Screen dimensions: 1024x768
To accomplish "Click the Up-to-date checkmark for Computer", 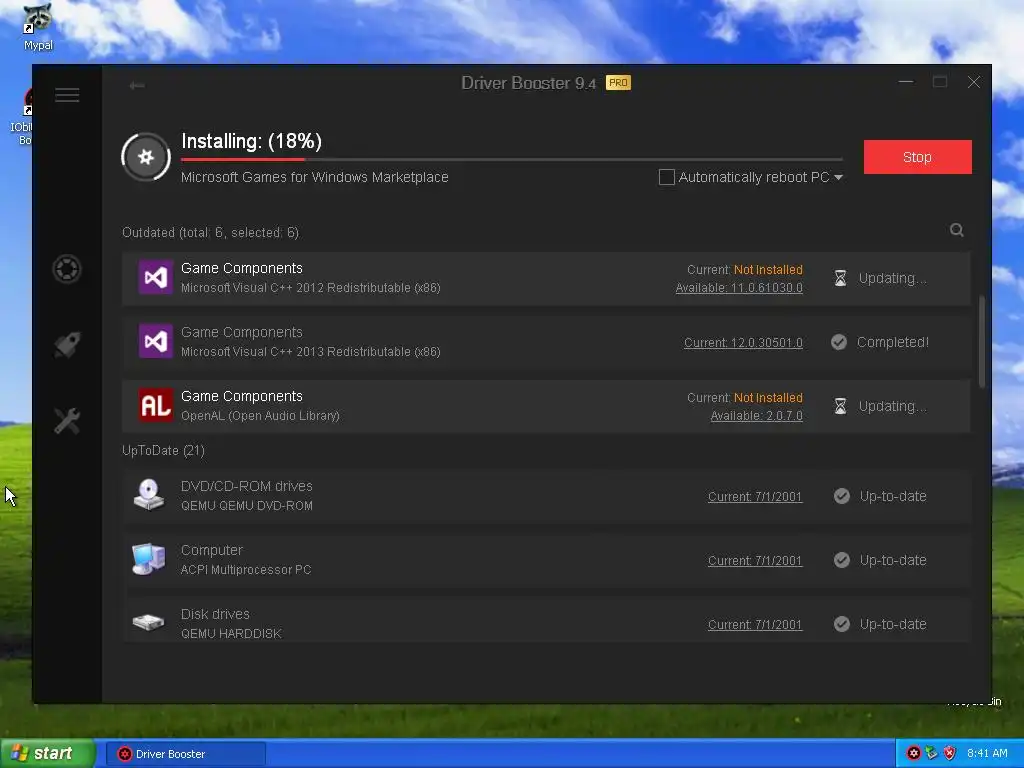I will pos(842,560).
